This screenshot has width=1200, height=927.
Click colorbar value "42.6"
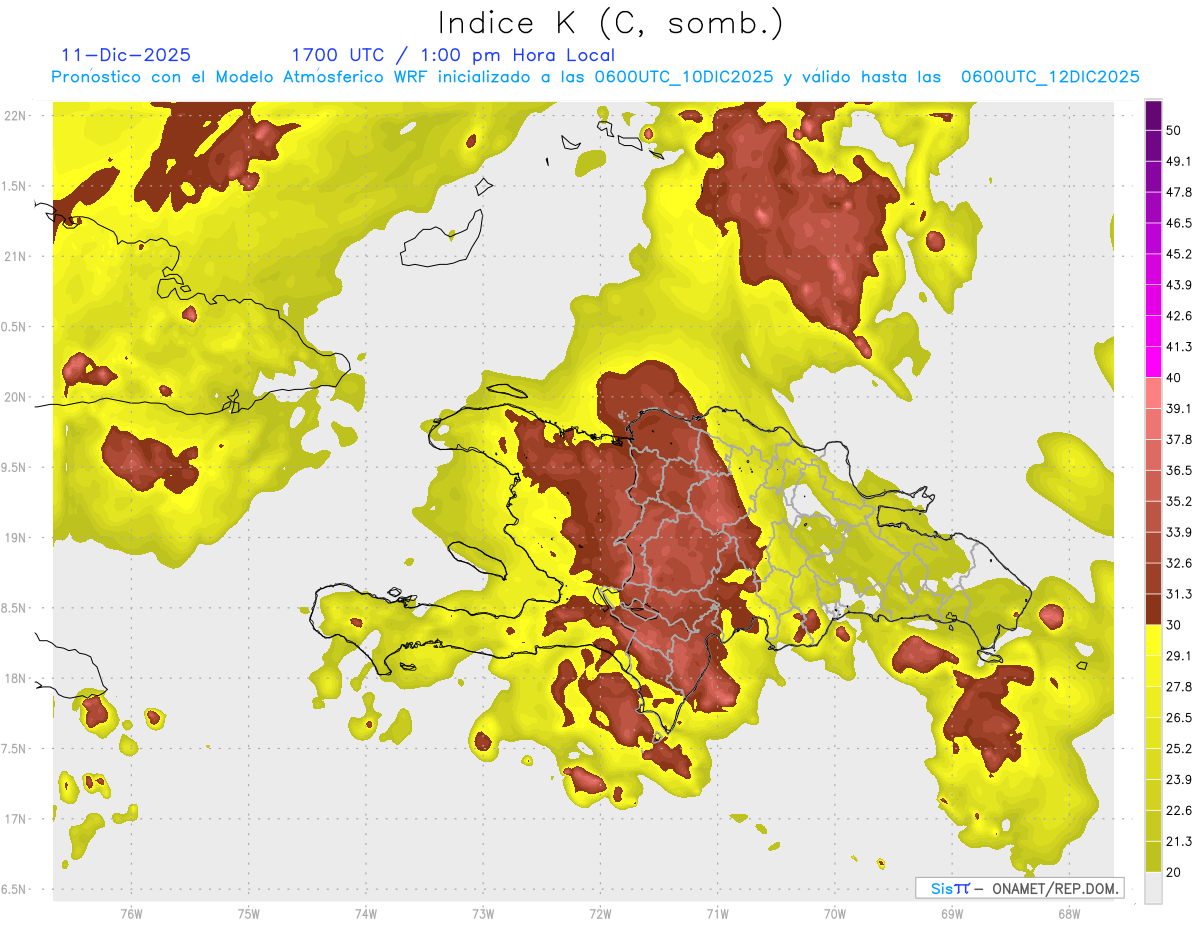click(1180, 316)
